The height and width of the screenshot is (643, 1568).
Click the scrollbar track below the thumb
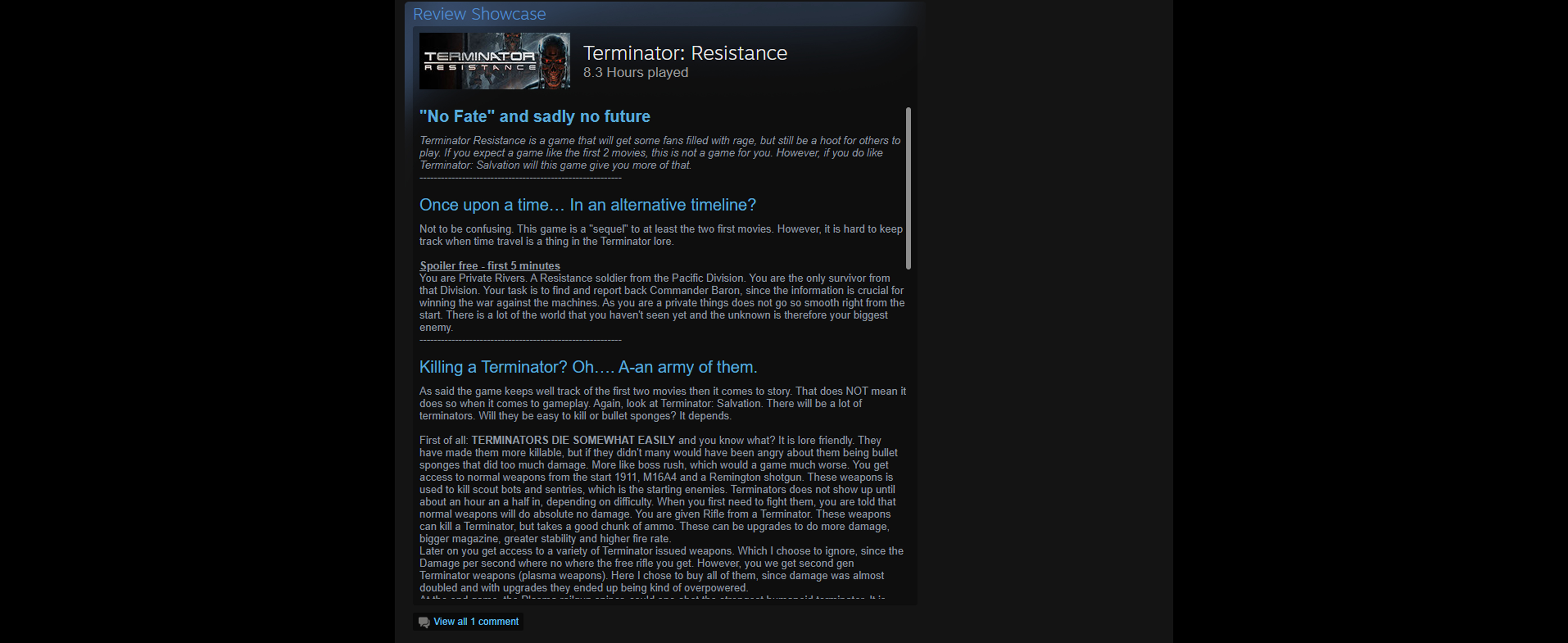(908, 432)
